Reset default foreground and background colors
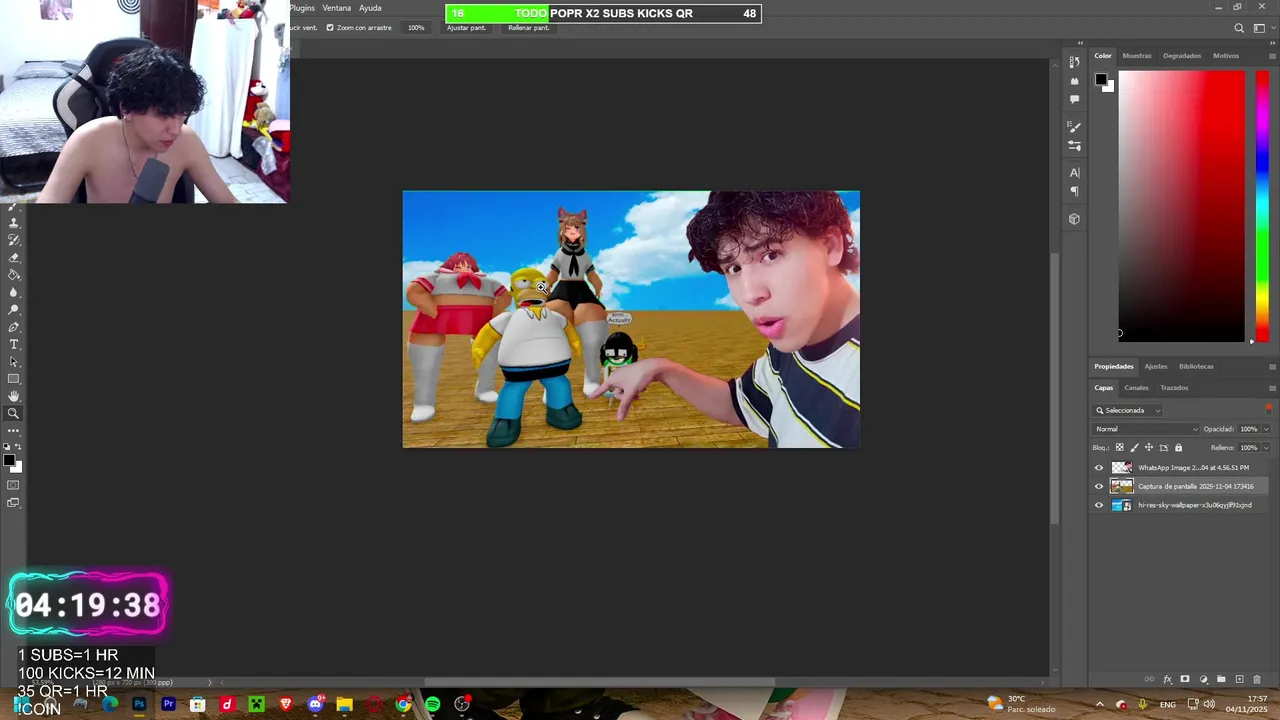Viewport: 1280px width, 720px height. pos(6,446)
